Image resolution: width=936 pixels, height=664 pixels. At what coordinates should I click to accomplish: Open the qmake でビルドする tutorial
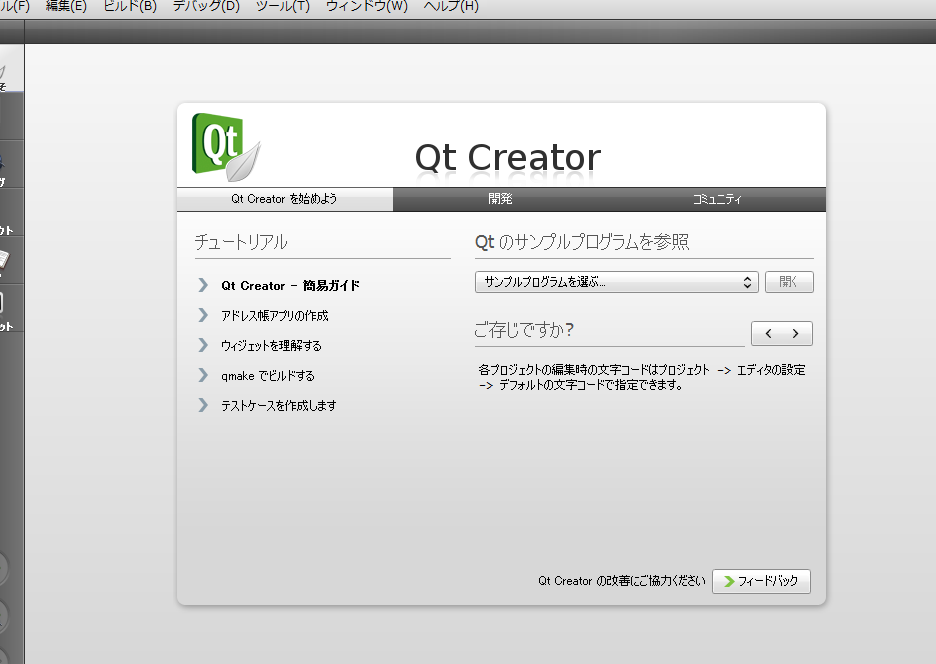[x=267, y=376]
